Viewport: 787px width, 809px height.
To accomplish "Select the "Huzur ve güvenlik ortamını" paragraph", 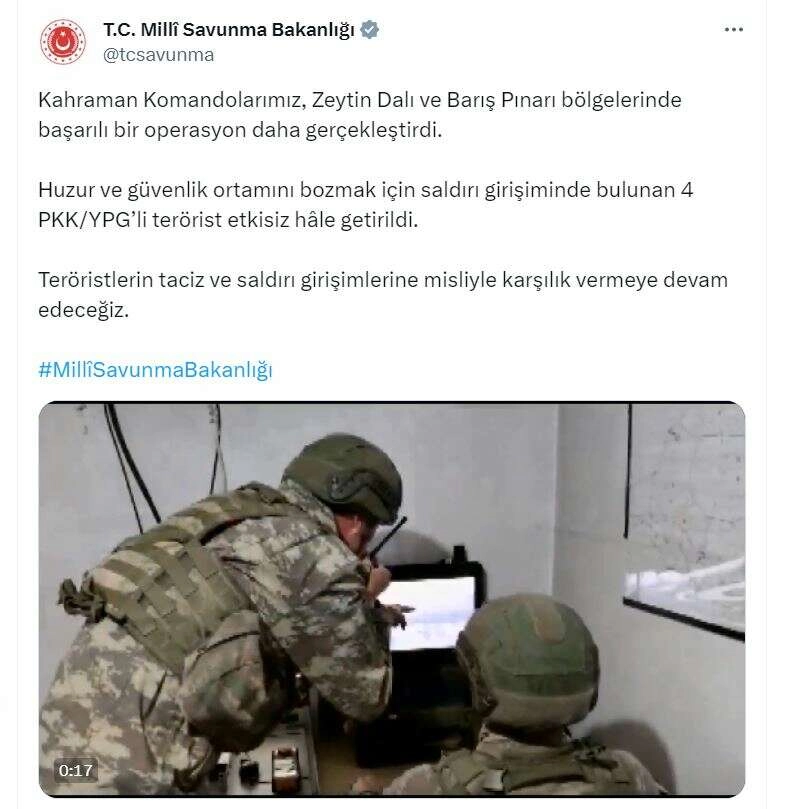I will (365, 205).
